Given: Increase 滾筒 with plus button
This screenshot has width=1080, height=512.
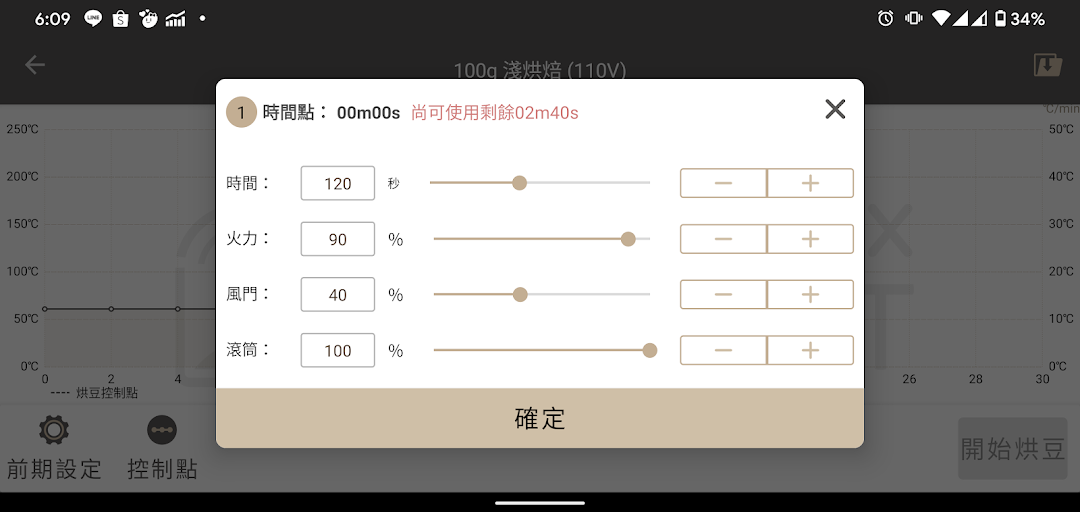Looking at the screenshot, I should pos(810,350).
